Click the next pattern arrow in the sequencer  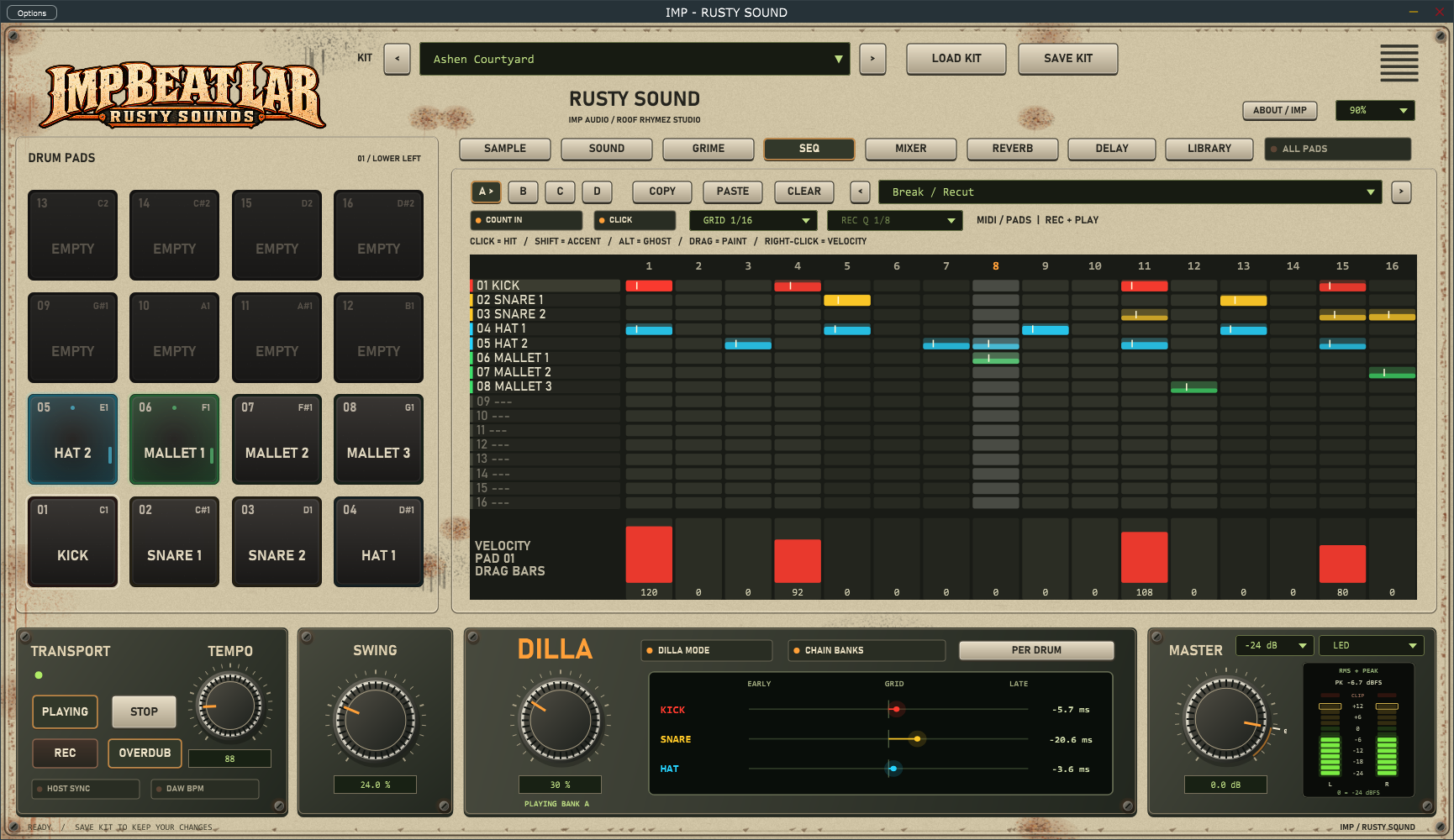(x=1401, y=192)
